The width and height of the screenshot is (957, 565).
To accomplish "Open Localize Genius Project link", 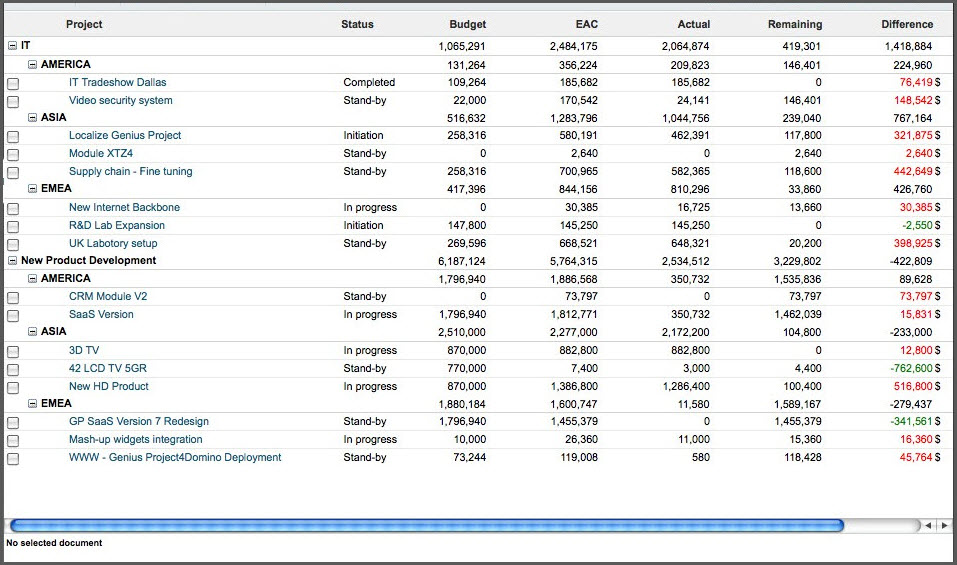I will (125, 135).
